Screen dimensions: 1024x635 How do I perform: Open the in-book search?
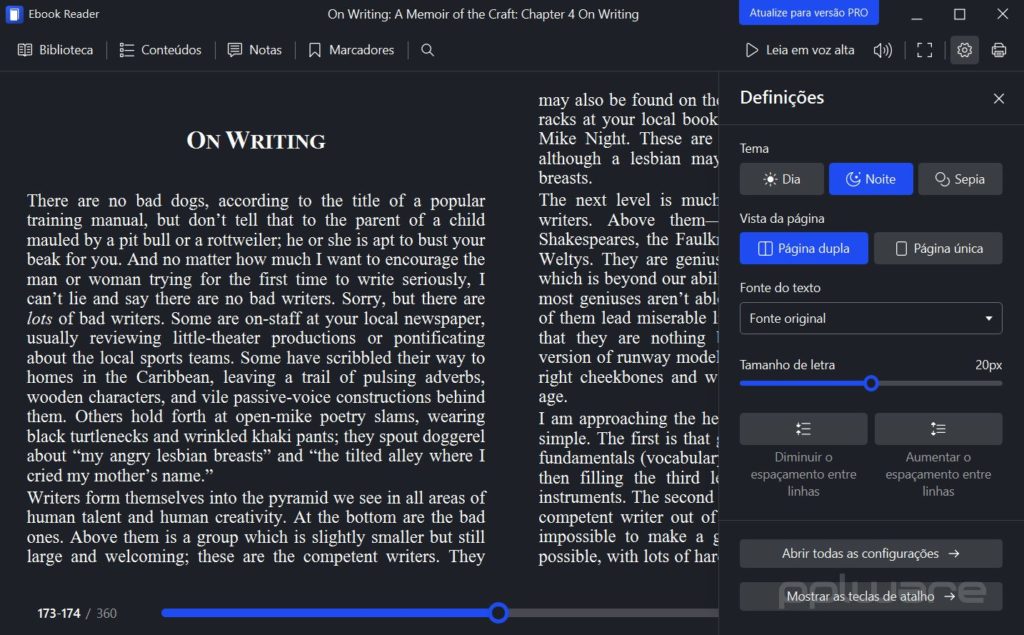[426, 49]
